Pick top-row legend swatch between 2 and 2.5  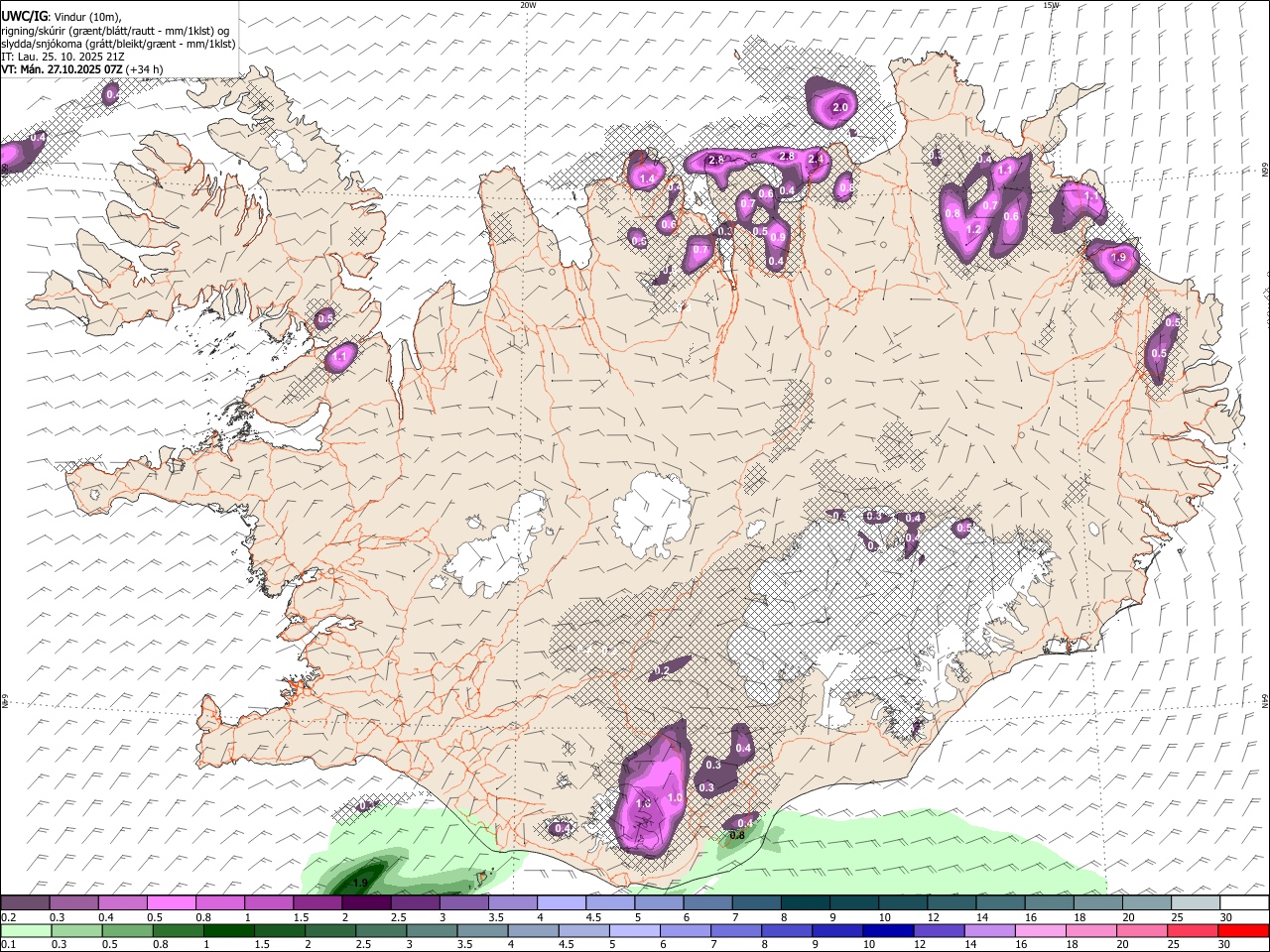coord(366,903)
